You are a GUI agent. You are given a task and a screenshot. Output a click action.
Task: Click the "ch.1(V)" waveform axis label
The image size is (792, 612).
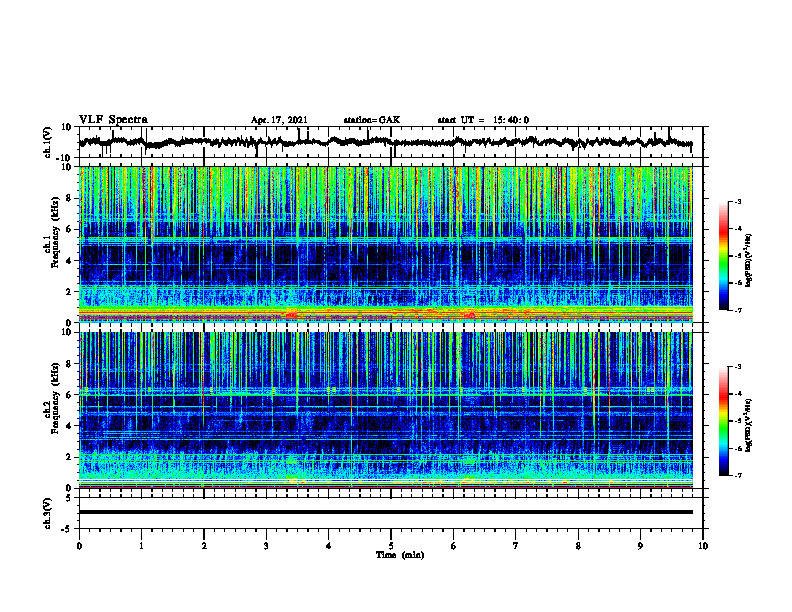coord(48,142)
